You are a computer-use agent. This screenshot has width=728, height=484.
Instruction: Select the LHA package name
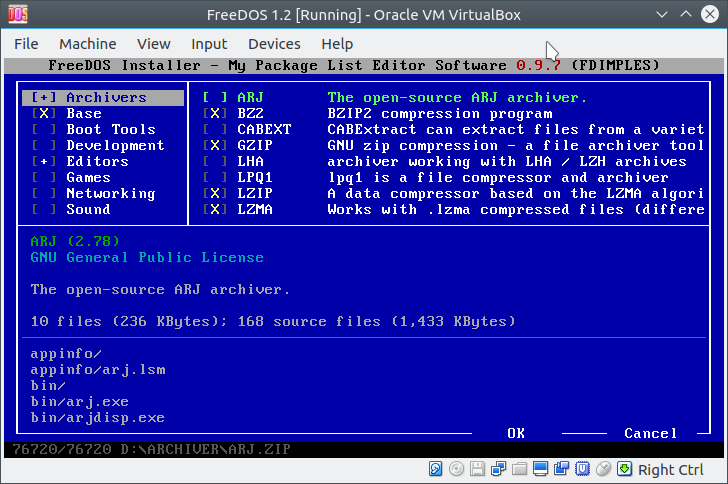tap(250, 161)
